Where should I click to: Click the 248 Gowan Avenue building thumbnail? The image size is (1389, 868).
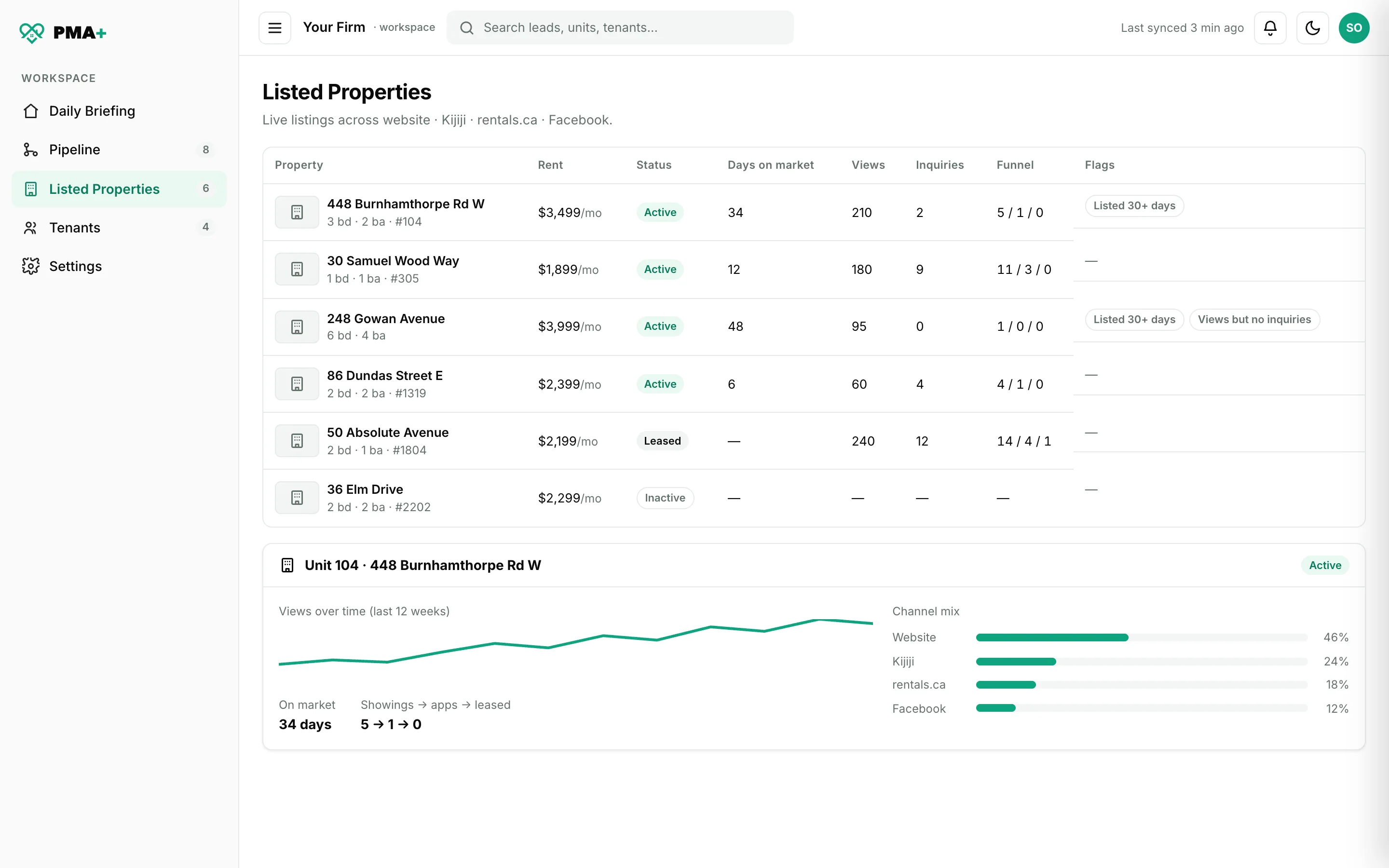[x=297, y=326]
